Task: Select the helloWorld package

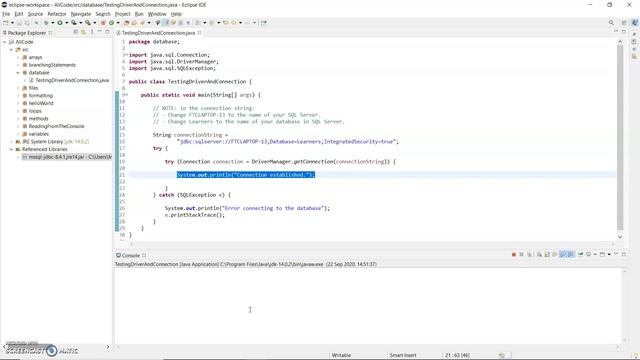Action: [41, 103]
